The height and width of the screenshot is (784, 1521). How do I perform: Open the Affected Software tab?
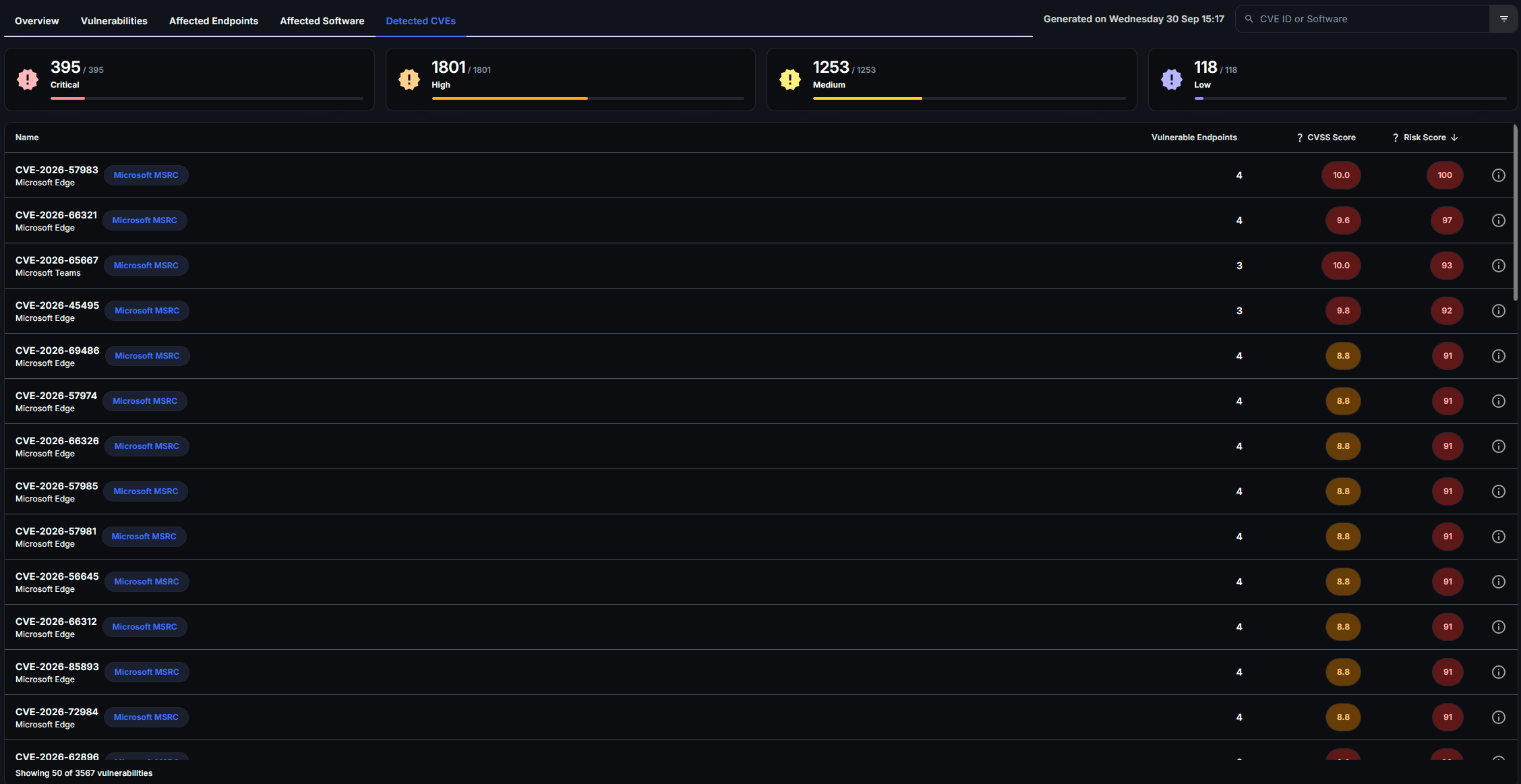pos(322,20)
